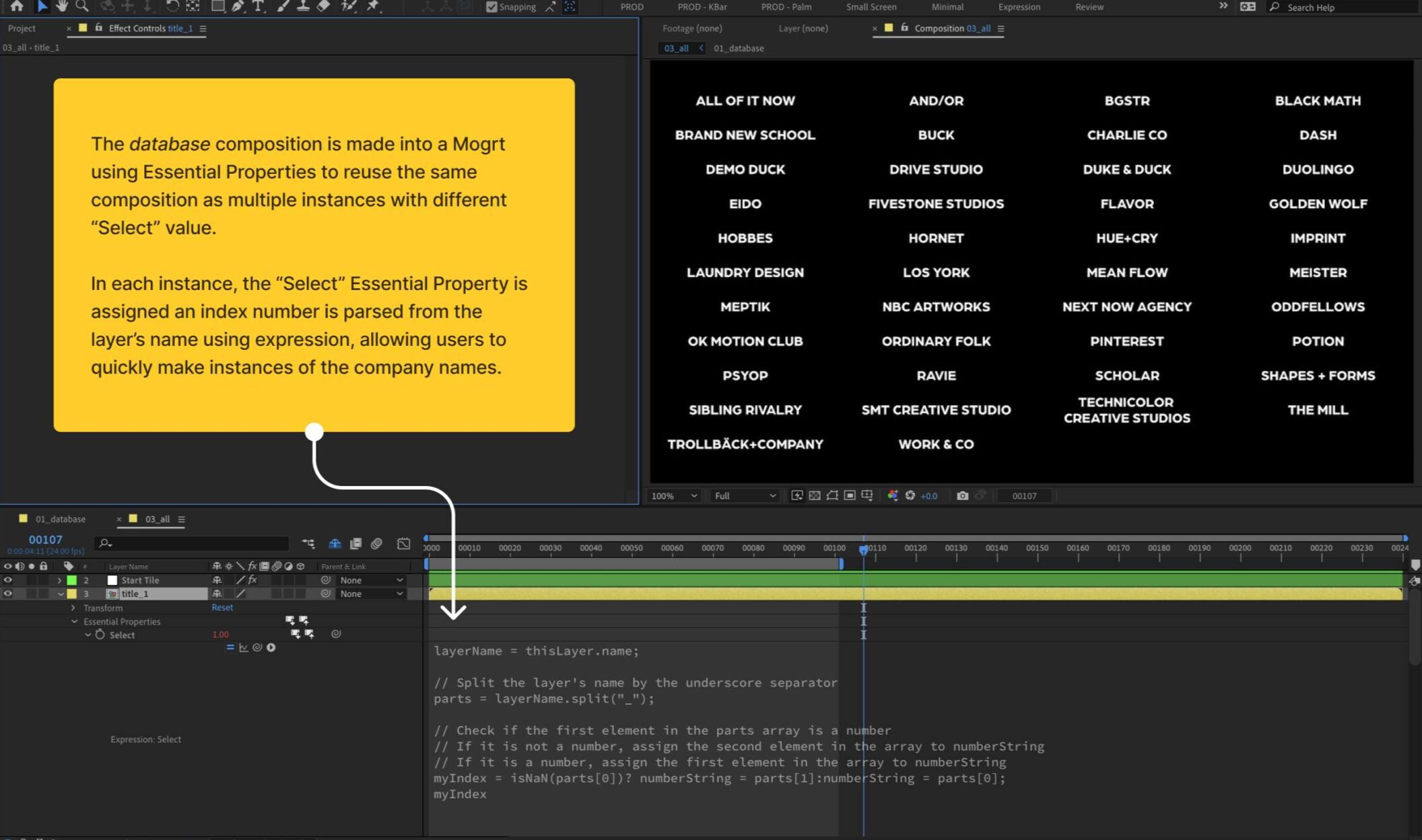Switch to the Project panel tab
Viewport: 1422px width, 840px height.
point(22,28)
